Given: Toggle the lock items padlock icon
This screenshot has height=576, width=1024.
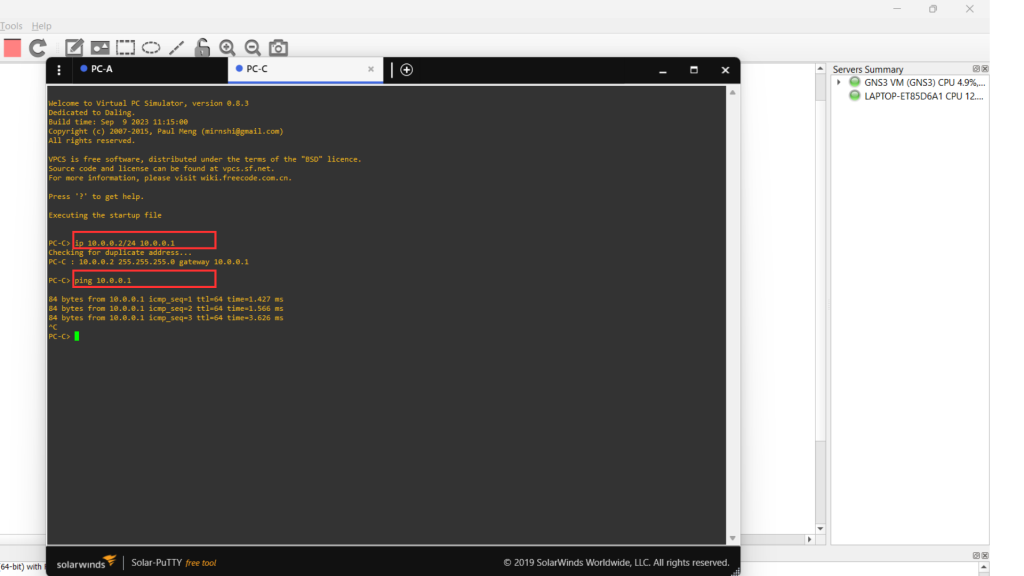Looking at the screenshot, I should pyautogui.click(x=202, y=47).
